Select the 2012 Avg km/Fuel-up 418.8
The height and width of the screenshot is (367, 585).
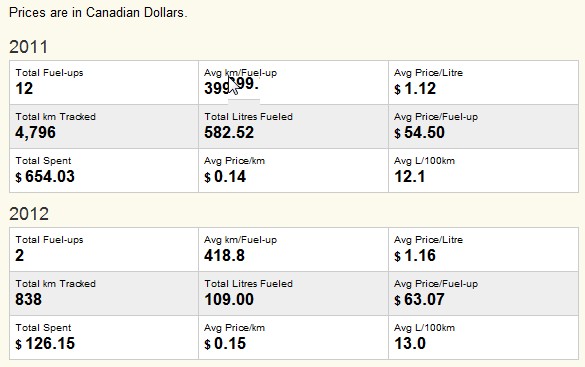coord(225,255)
